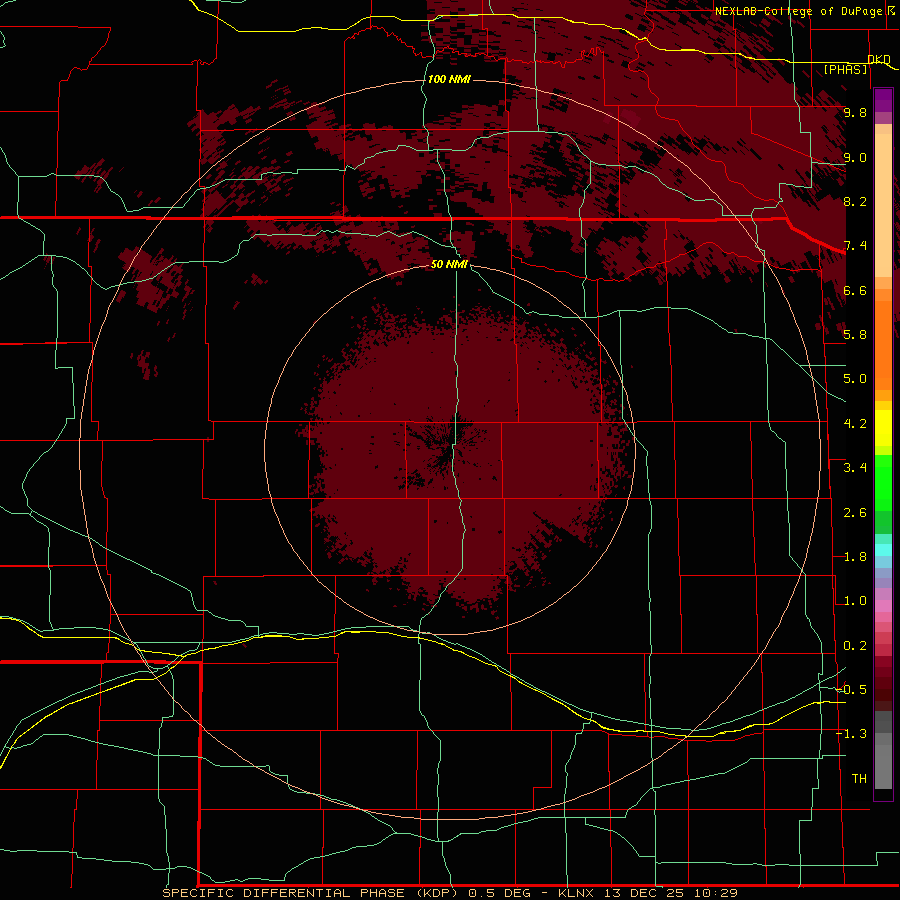Click the orange band in the color legend
900x900 pixels.
[x=883, y=344]
